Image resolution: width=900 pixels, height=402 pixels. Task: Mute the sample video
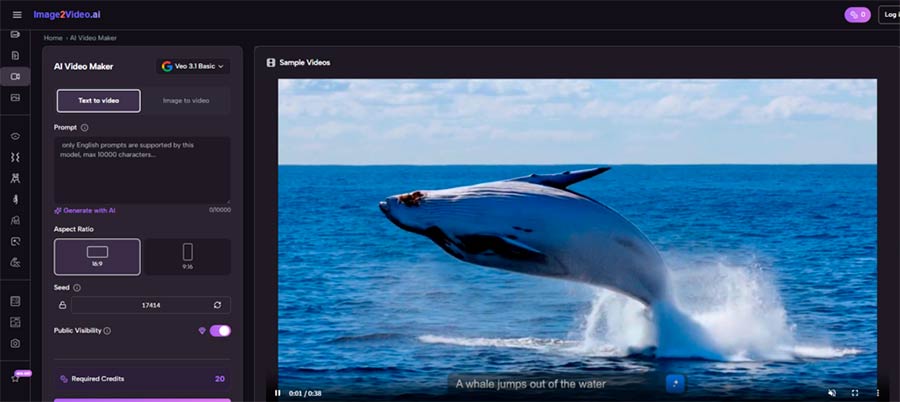pos(832,393)
